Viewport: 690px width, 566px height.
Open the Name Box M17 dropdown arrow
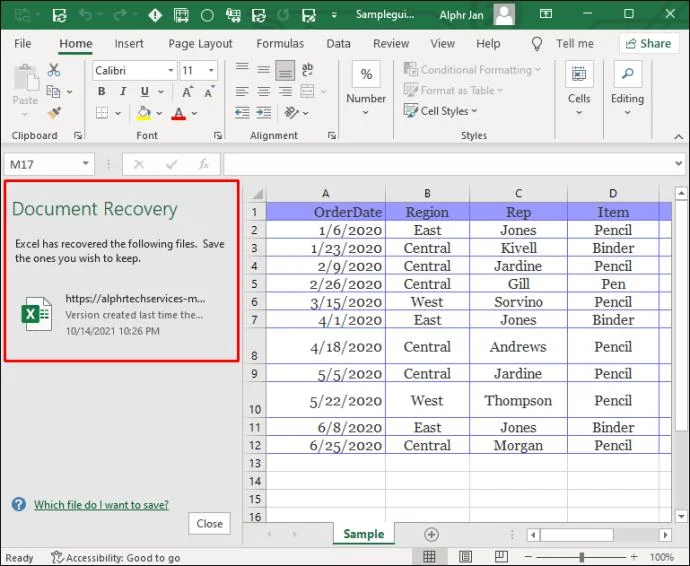coord(85,164)
